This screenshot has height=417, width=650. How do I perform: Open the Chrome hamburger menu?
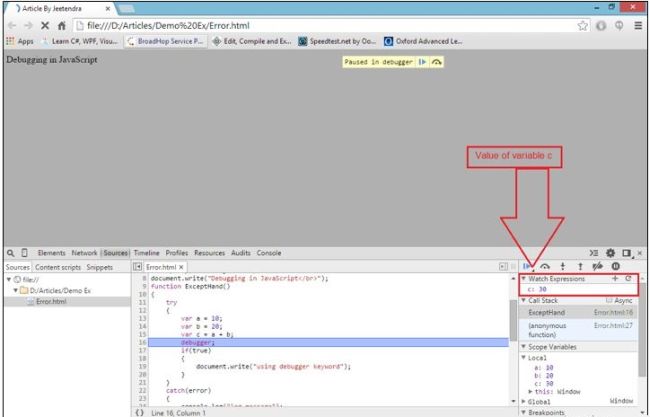638,26
